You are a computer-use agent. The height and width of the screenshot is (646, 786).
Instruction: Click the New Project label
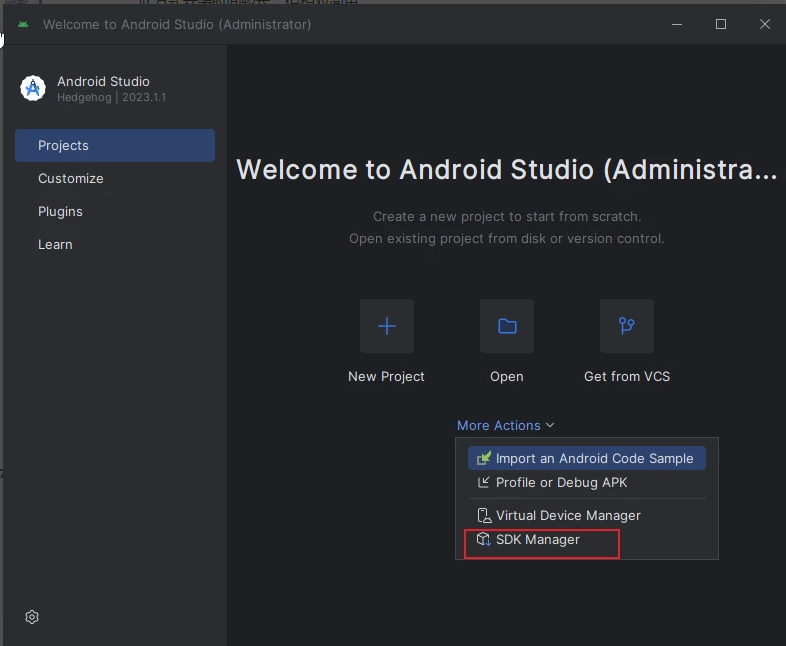386,376
